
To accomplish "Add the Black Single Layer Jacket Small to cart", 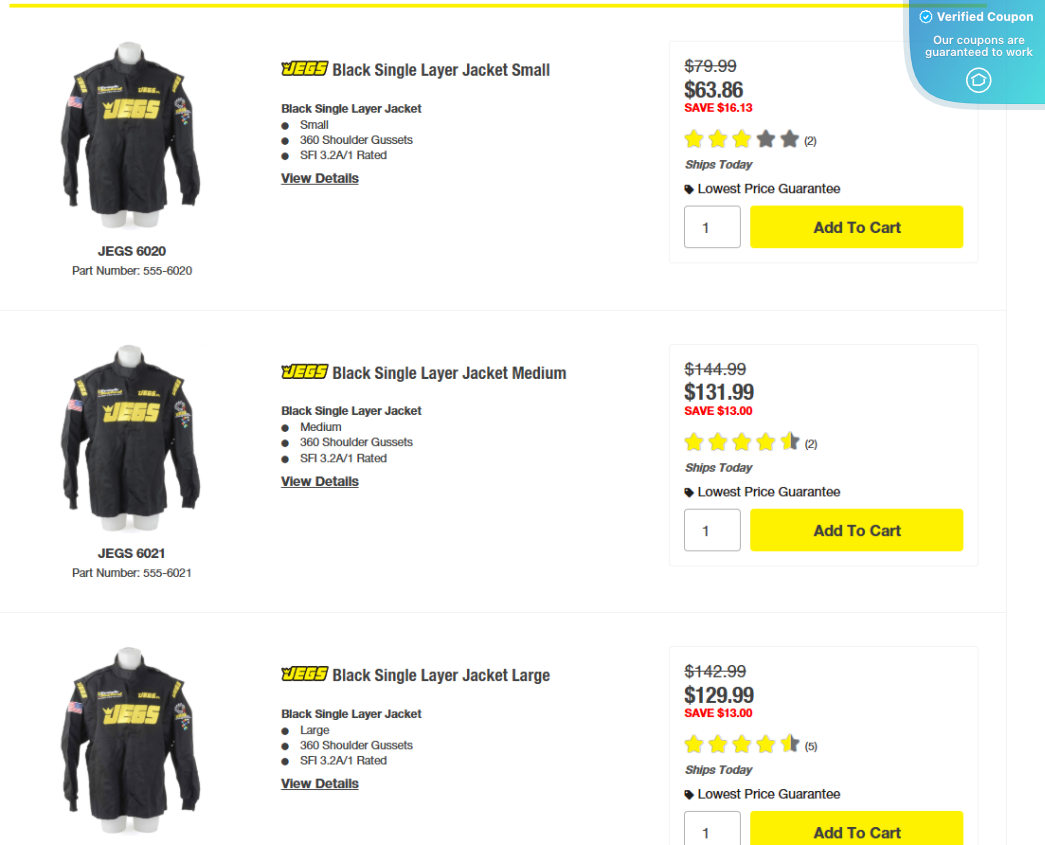I will pos(856,227).
